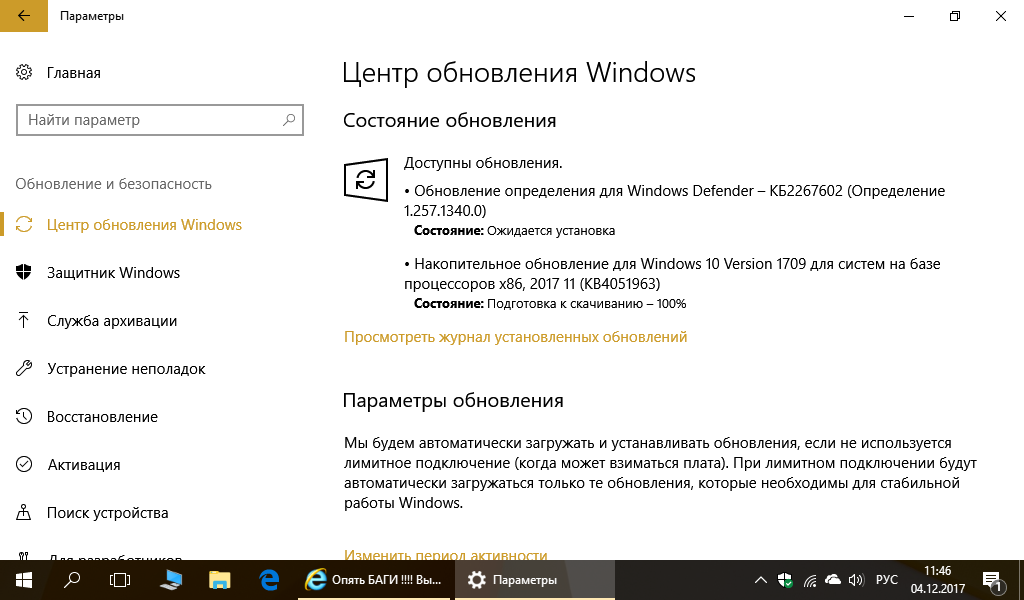Open Просмотреть журнал установленных обновлений link
The width and height of the screenshot is (1024, 600).
pyautogui.click(x=515, y=337)
